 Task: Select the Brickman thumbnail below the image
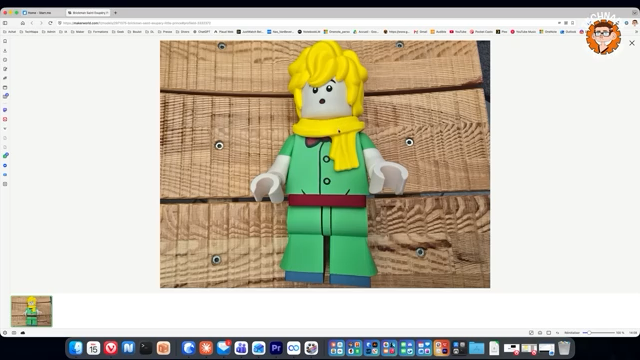pyautogui.click(x=31, y=311)
